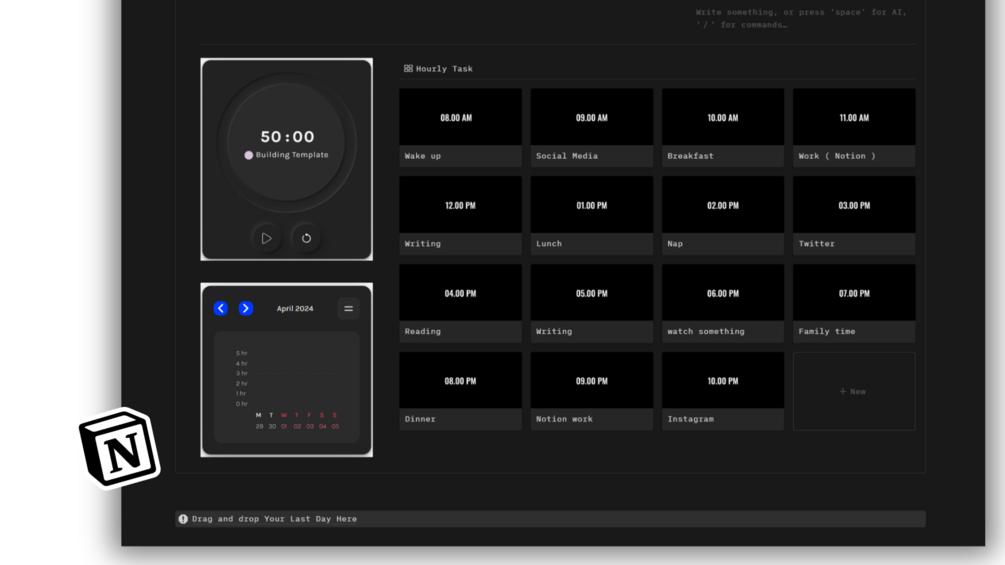Open the 03.00 PM Twitter card

tap(854, 215)
